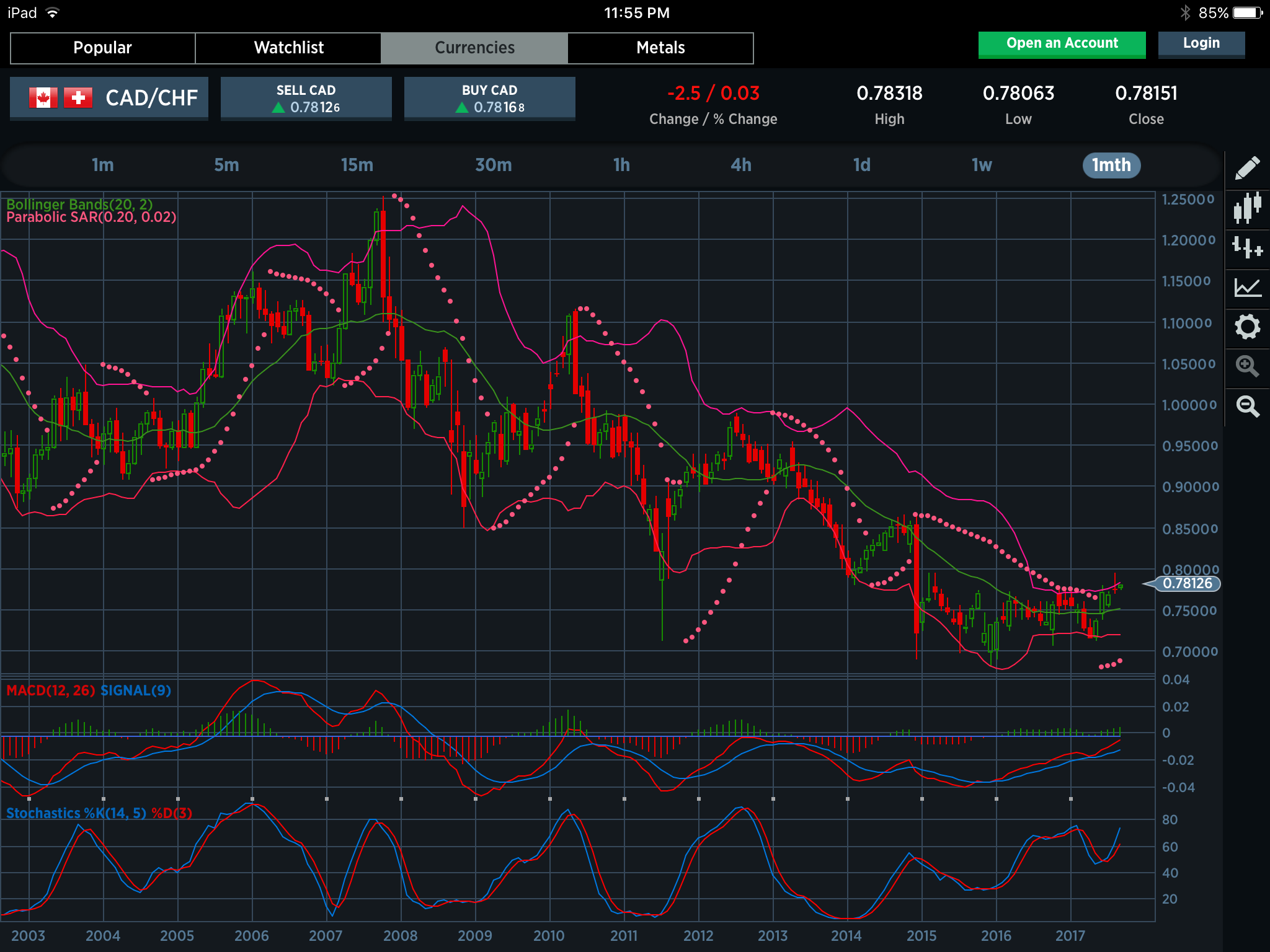Tap the 2015 year label on time axis
This screenshot has width=1270, height=952.
(921, 936)
